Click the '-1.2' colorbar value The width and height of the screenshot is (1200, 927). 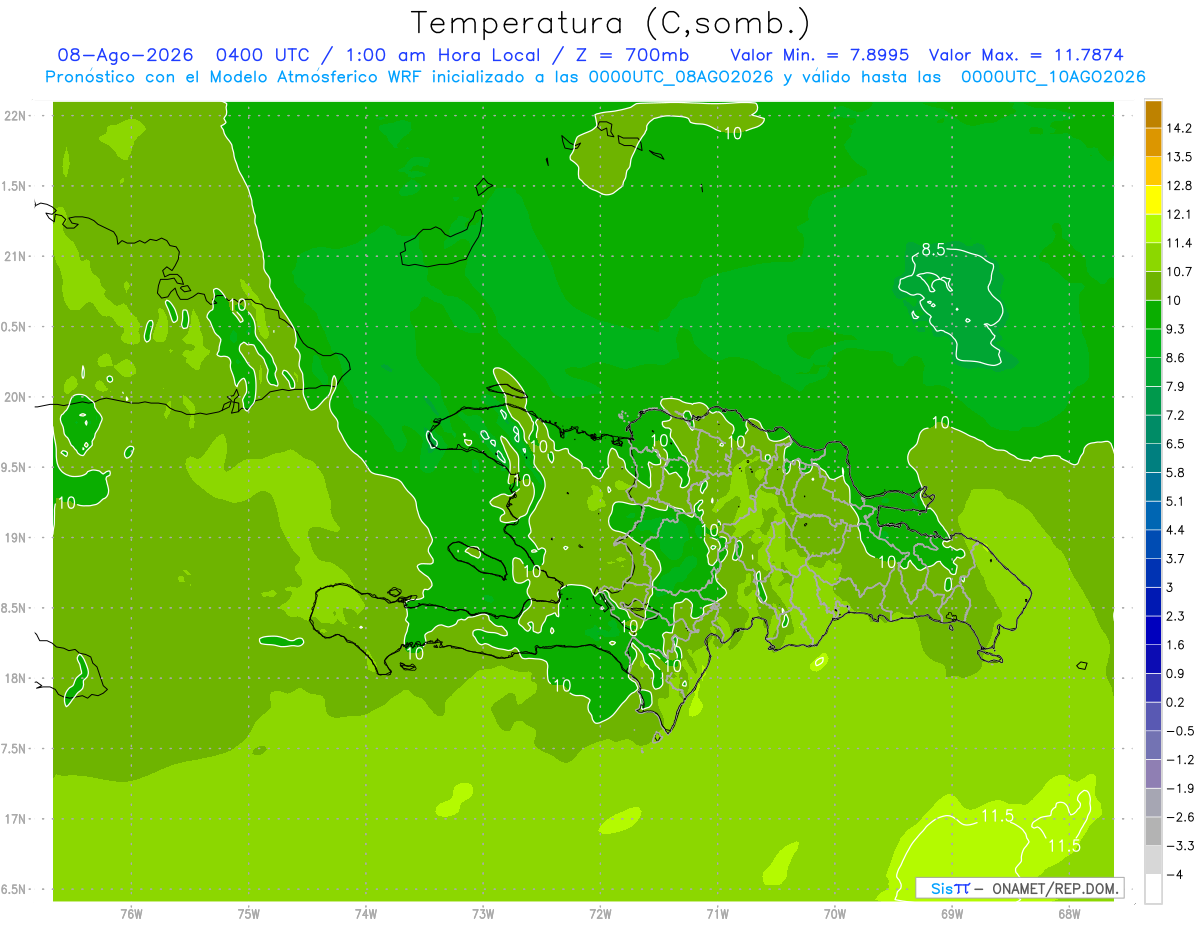[x=1179, y=760]
